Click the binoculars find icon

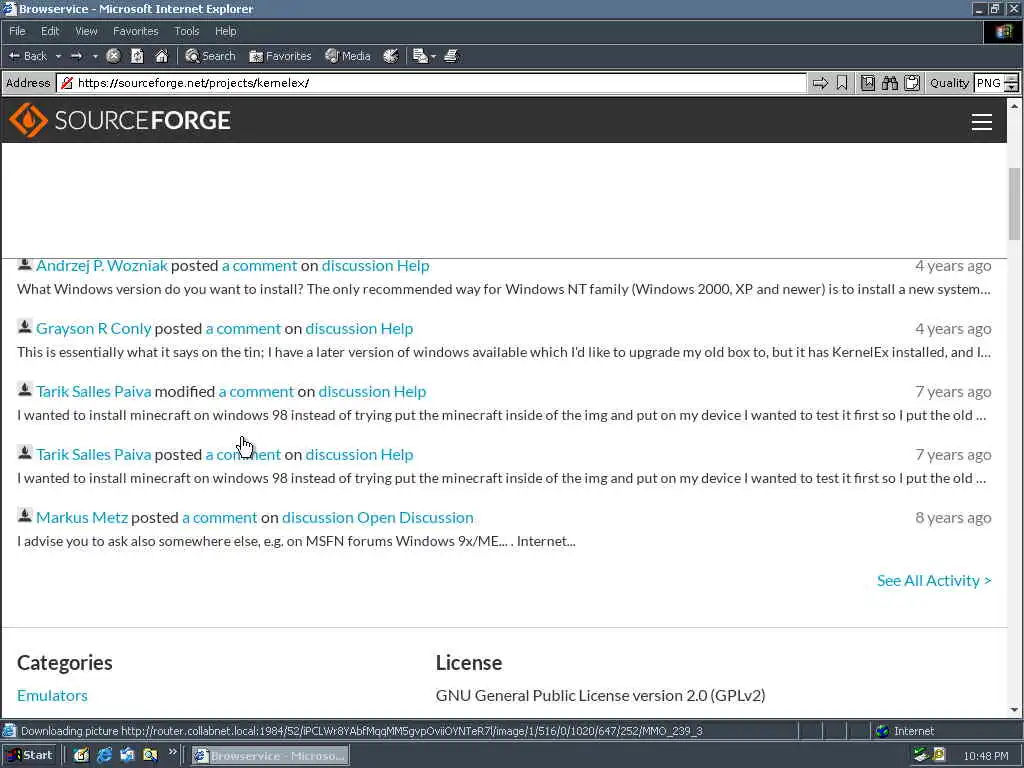(889, 83)
